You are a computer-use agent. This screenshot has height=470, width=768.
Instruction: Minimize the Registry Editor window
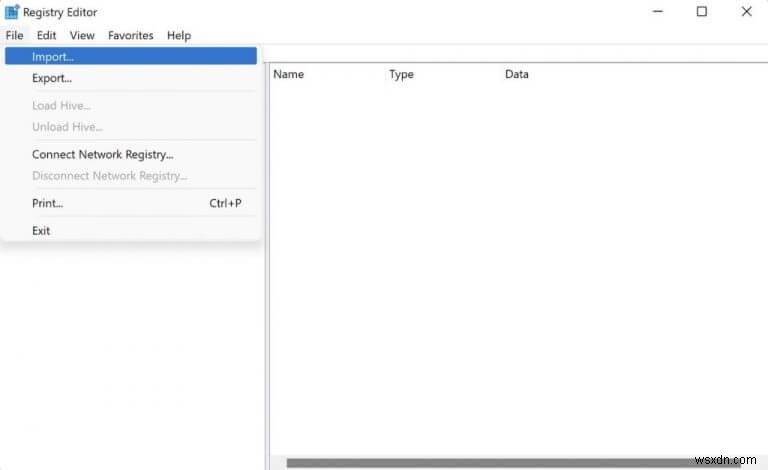click(658, 12)
